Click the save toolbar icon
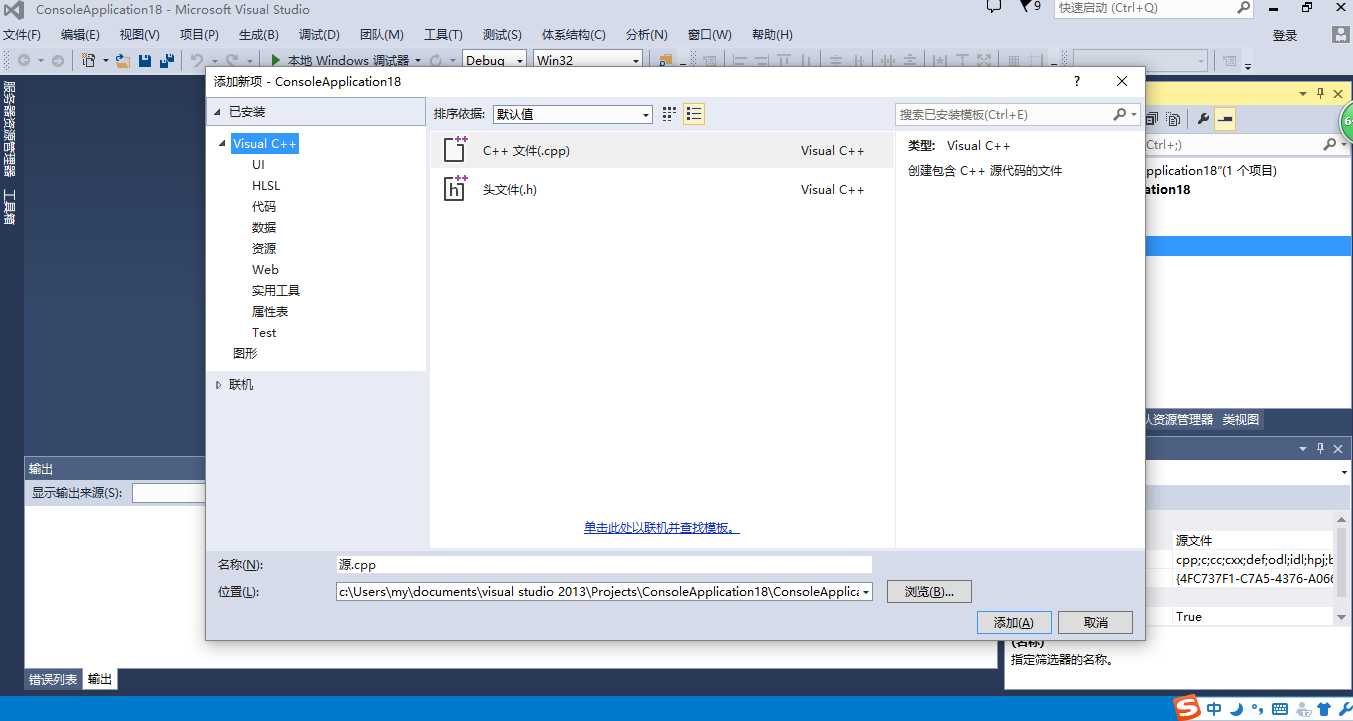1353x721 pixels. 144,60
